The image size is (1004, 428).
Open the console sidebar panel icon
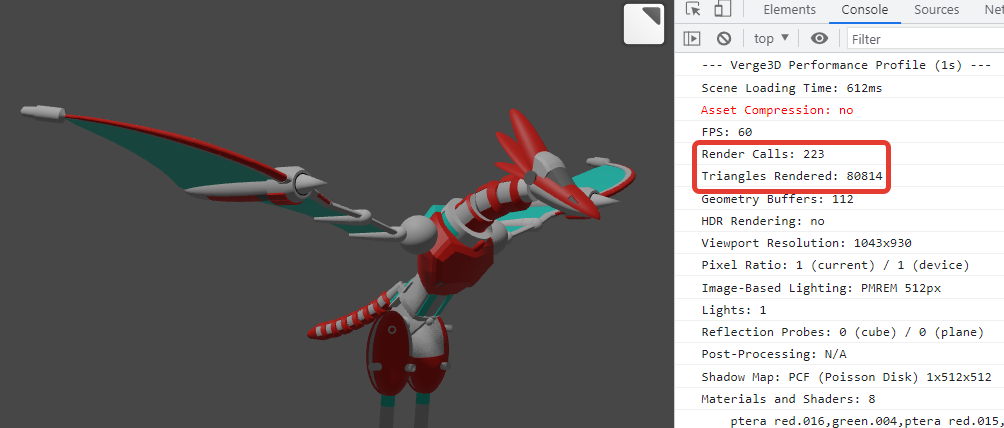[692, 38]
